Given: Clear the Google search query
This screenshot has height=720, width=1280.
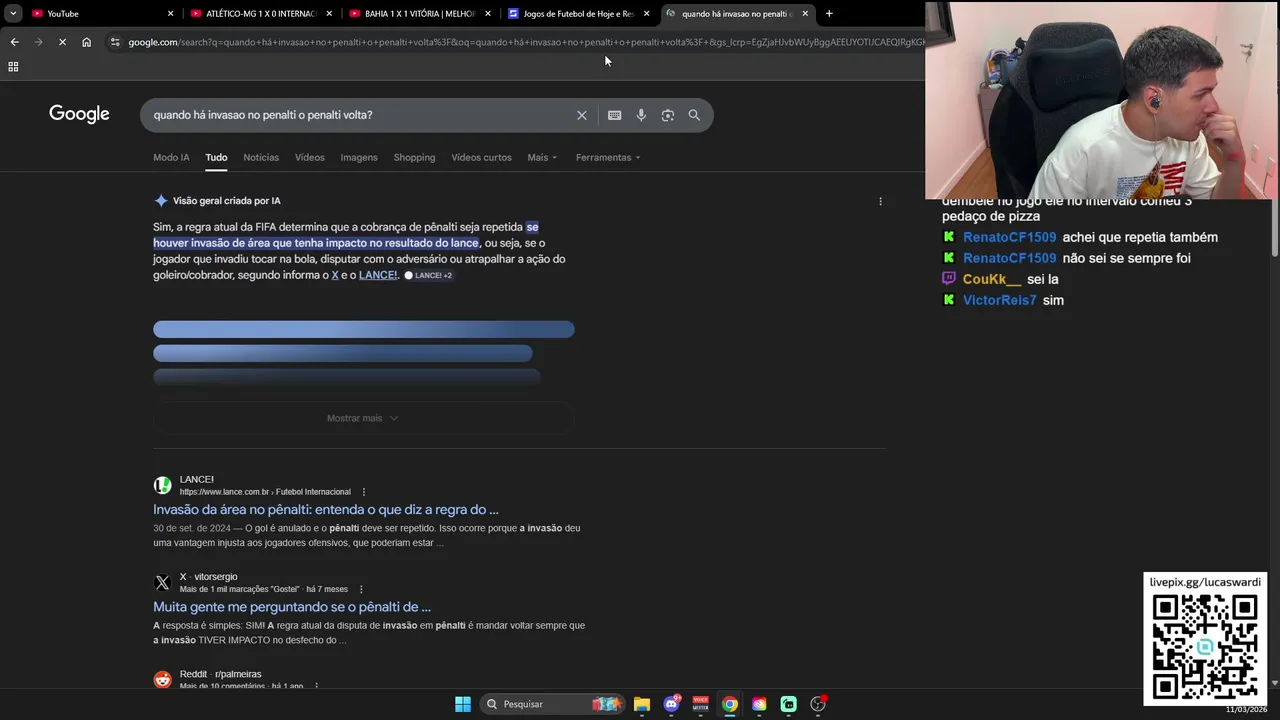Looking at the screenshot, I should pos(582,115).
